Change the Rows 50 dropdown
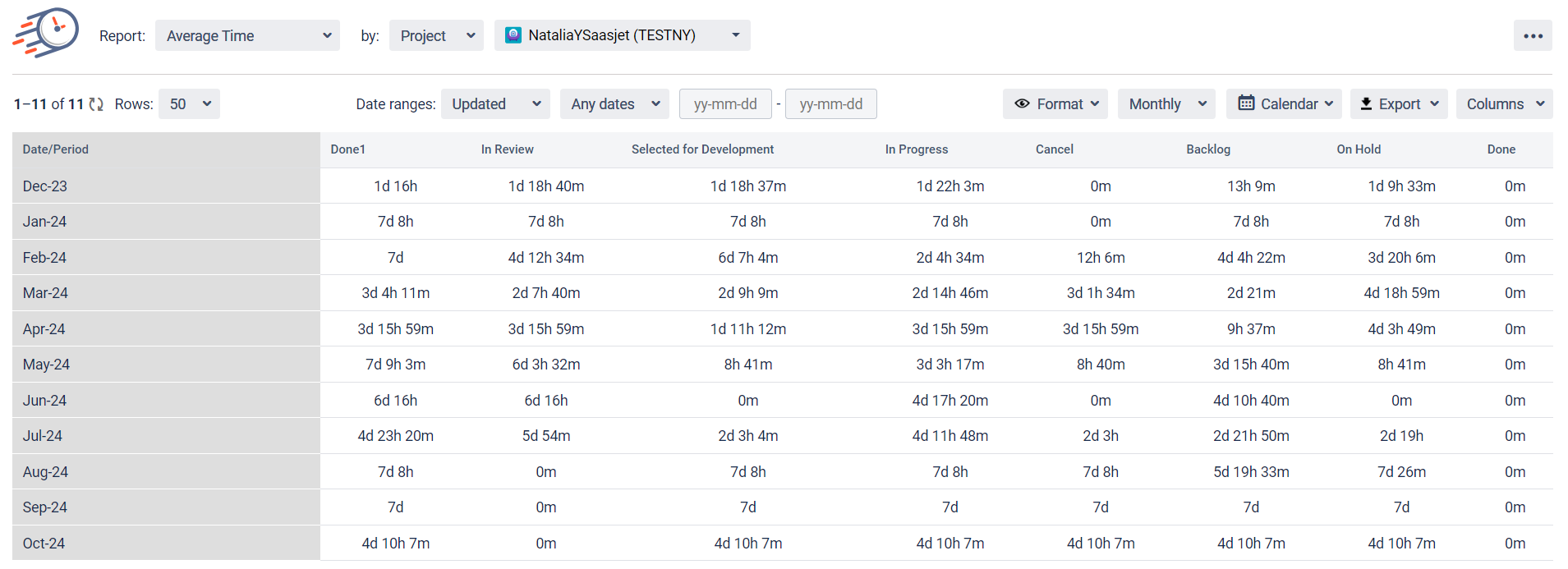1568x569 pixels. 189,104
